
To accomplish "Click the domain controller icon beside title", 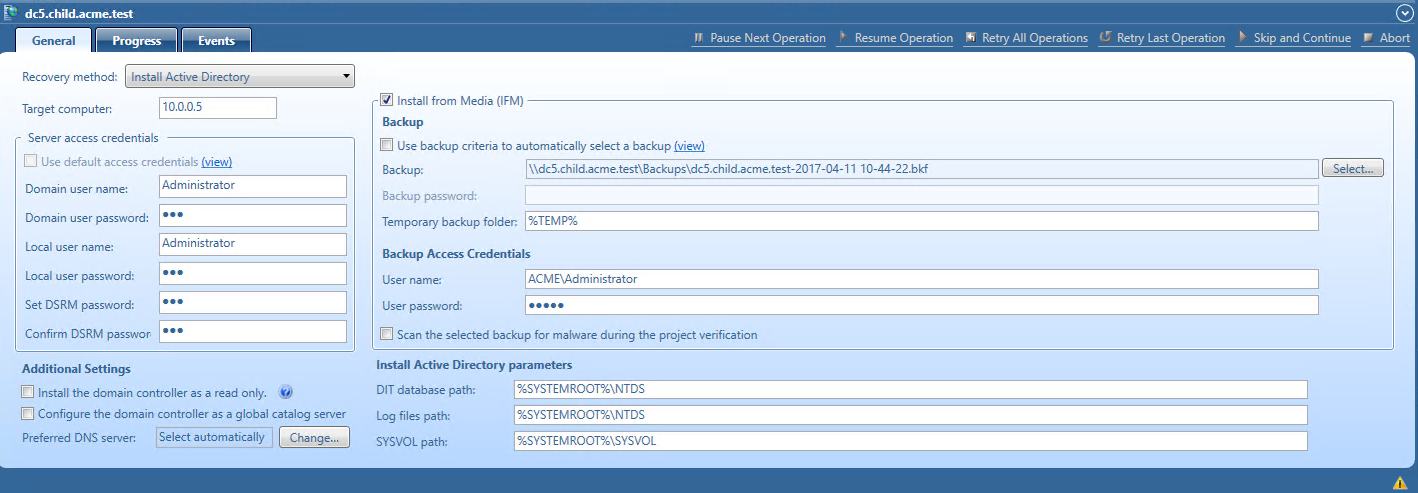I will click(x=11, y=14).
